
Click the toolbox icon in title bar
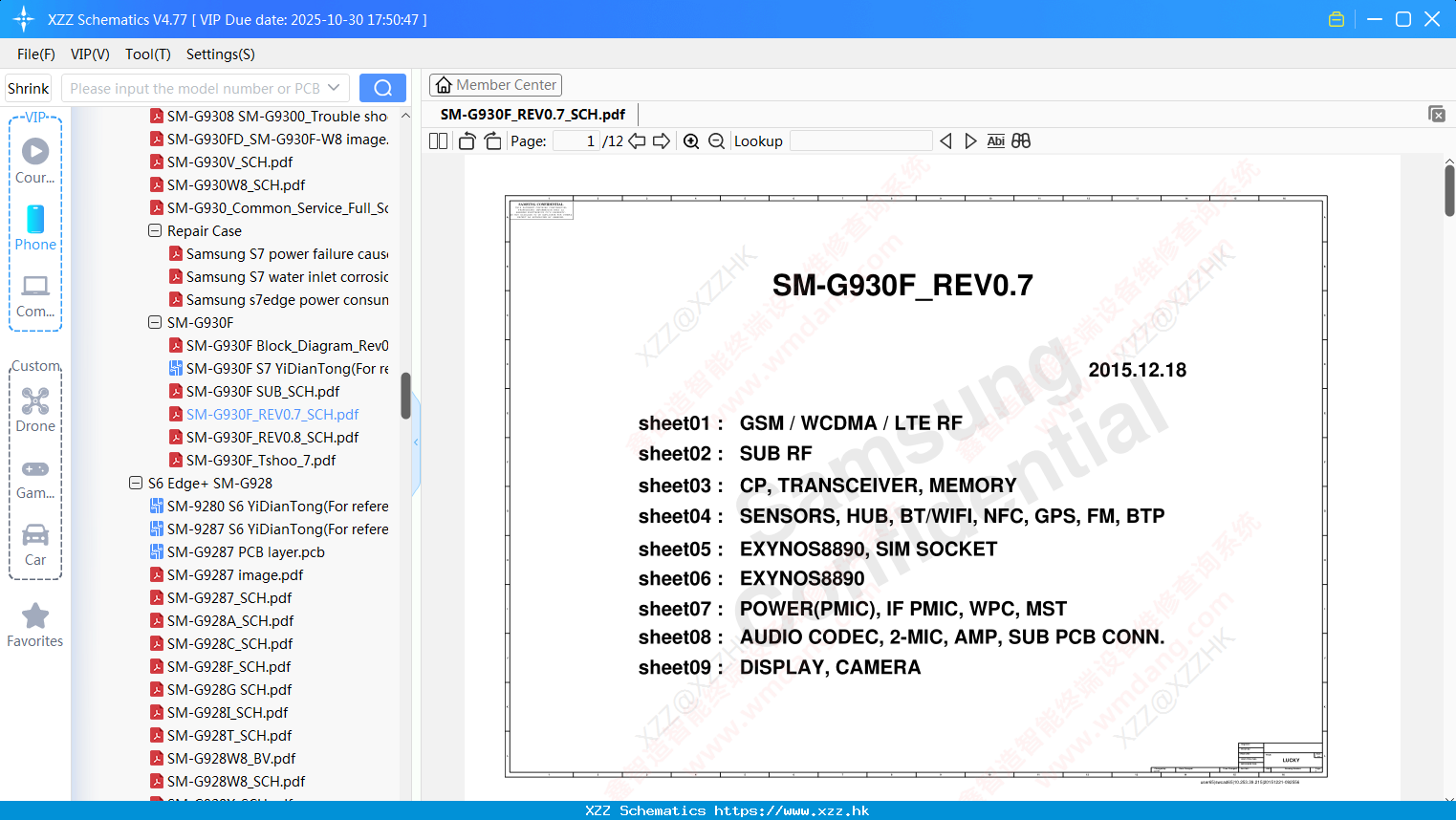[x=1336, y=19]
